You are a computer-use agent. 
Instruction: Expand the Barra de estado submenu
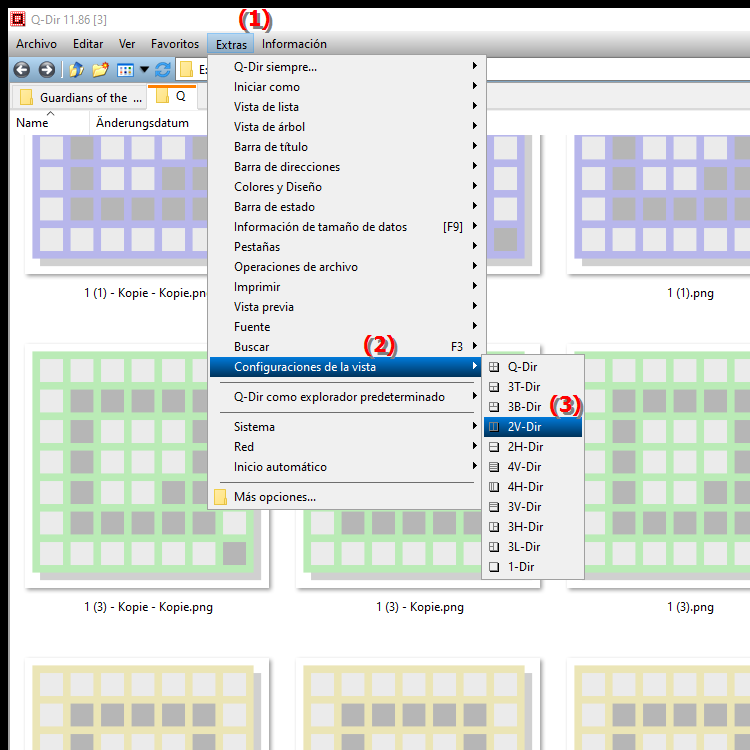(x=345, y=207)
